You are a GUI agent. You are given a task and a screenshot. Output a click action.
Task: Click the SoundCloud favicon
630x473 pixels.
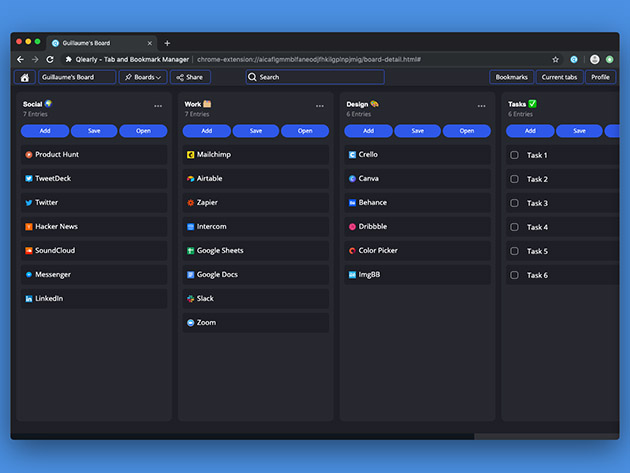(29, 251)
